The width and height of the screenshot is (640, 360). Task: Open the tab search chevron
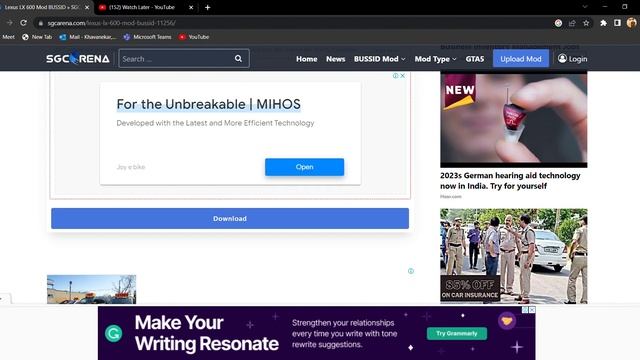point(585,7)
